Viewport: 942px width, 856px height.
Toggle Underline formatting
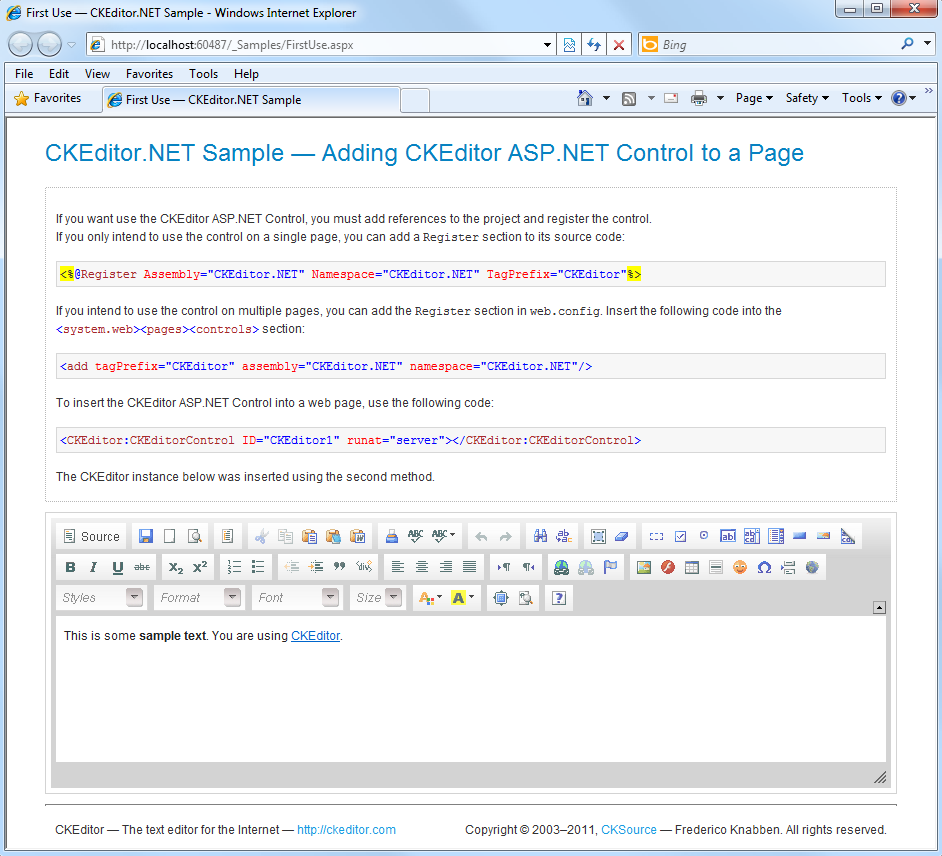(x=118, y=567)
